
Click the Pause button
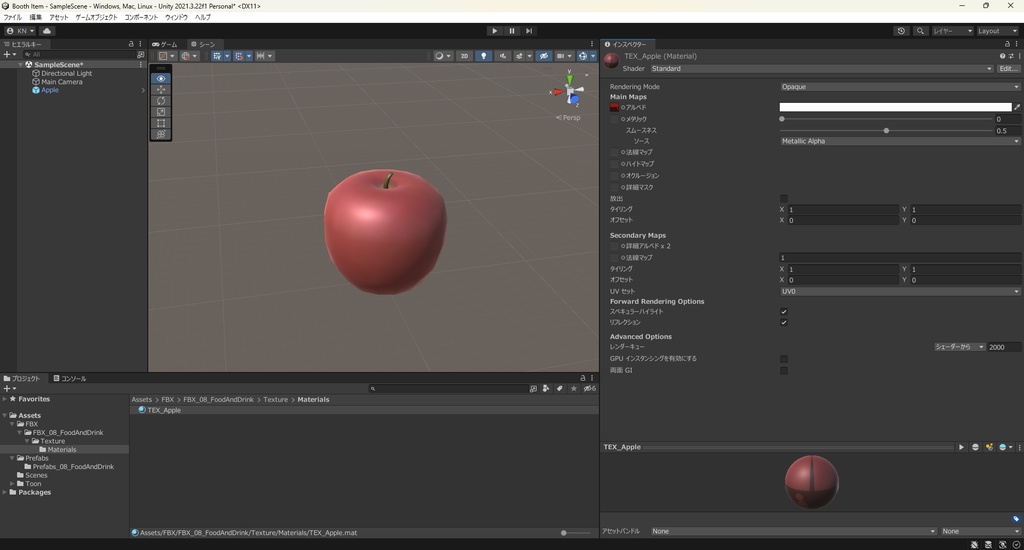(x=512, y=31)
